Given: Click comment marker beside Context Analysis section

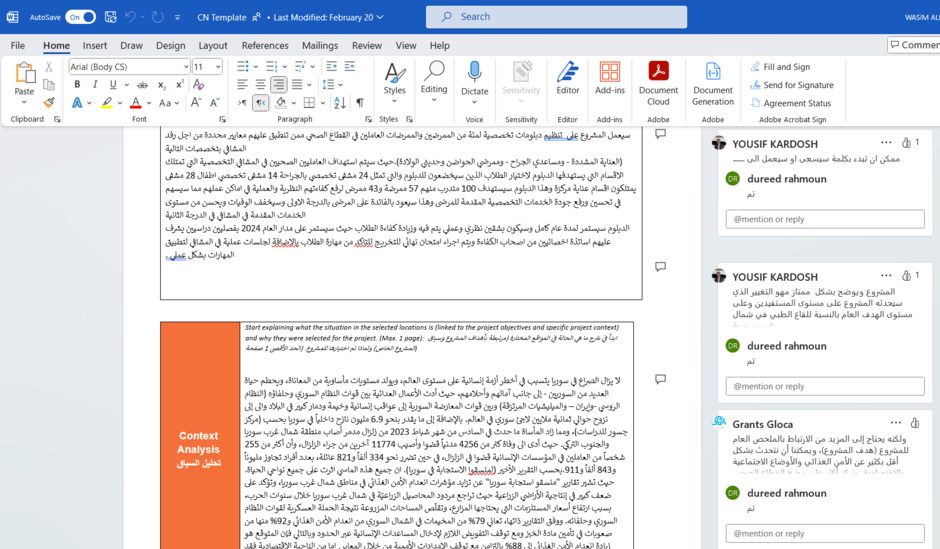Looking at the screenshot, I should click(661, 379).
